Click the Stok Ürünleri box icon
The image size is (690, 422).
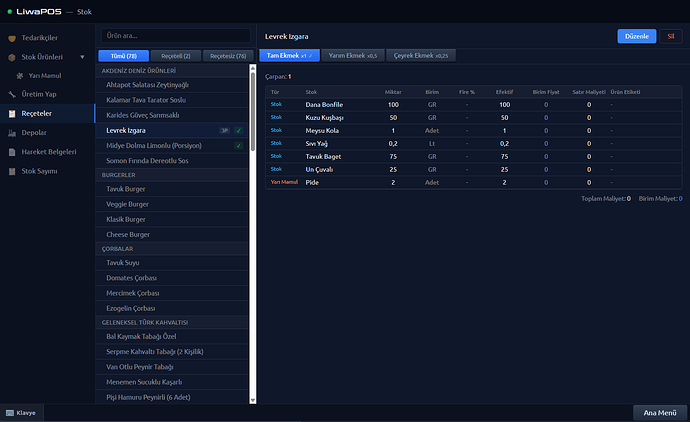[12, 57]
